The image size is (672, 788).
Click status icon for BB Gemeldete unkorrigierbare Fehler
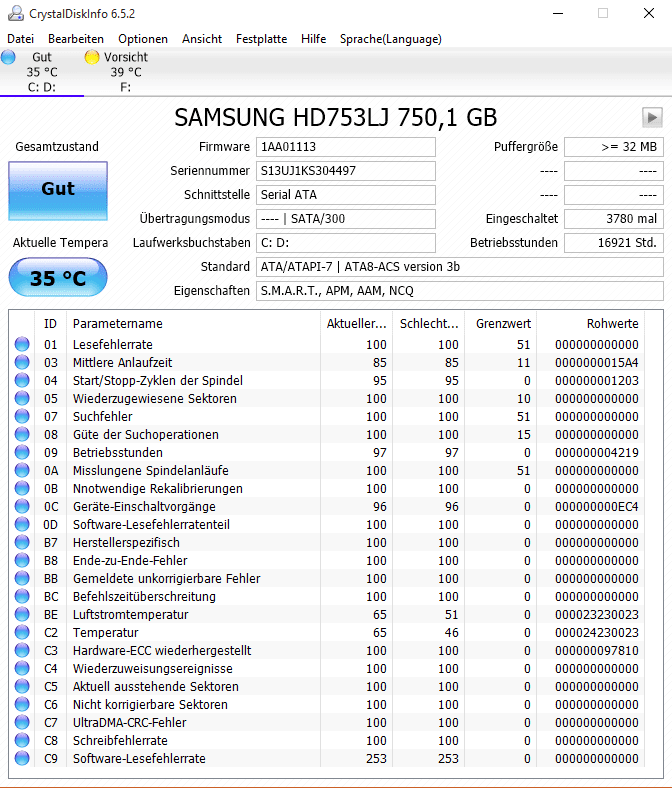point(22,578)
